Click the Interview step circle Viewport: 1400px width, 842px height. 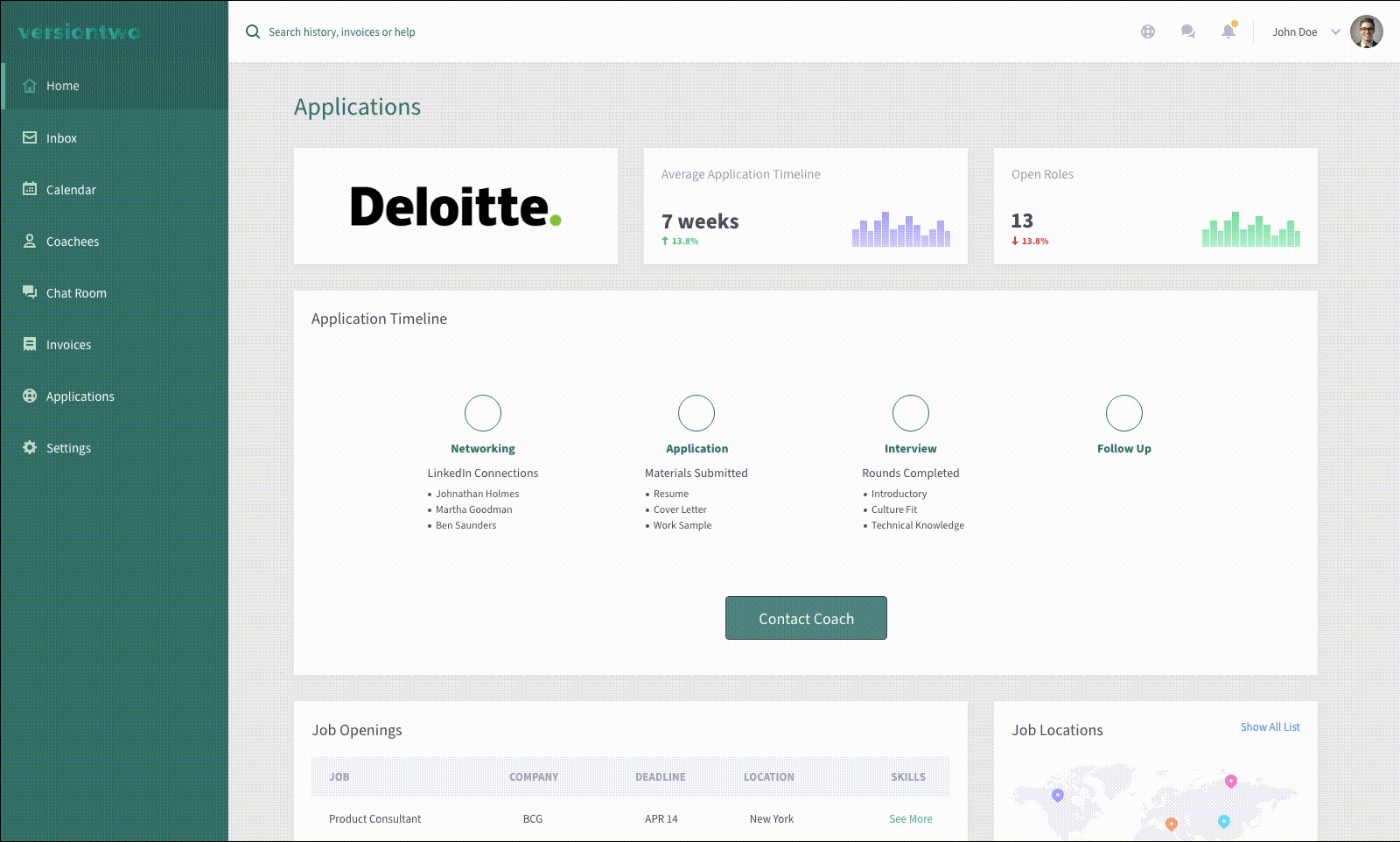pos(911,413)
